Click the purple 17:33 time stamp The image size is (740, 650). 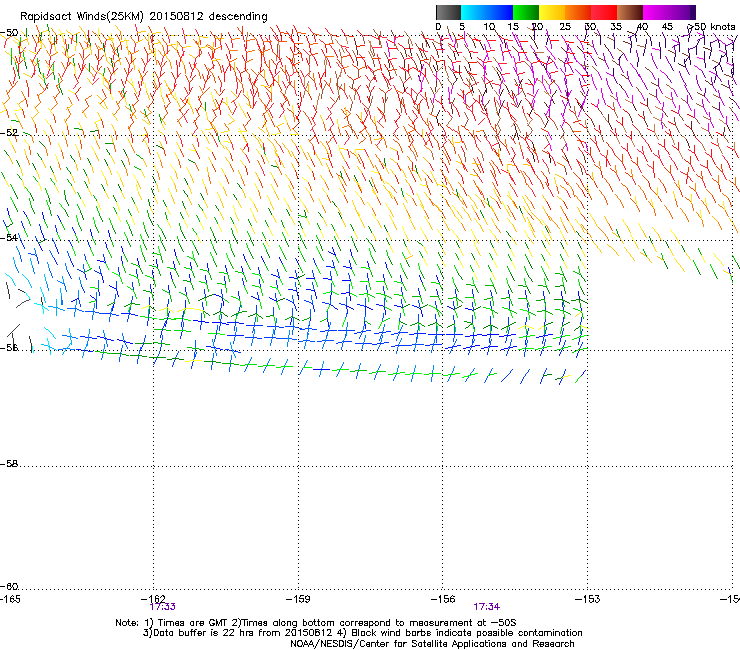point(162,607)
